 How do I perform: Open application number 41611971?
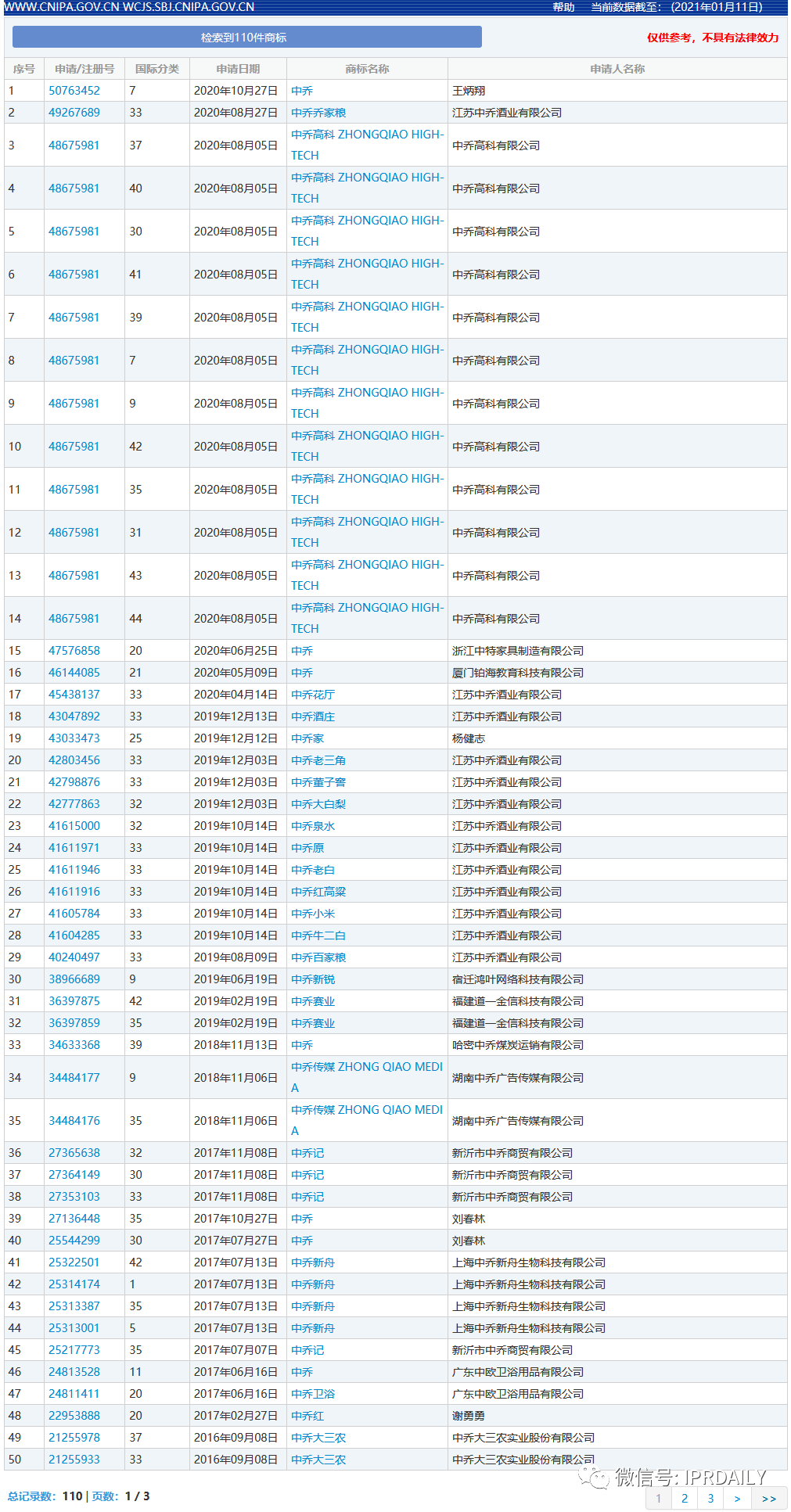point(74,848)
